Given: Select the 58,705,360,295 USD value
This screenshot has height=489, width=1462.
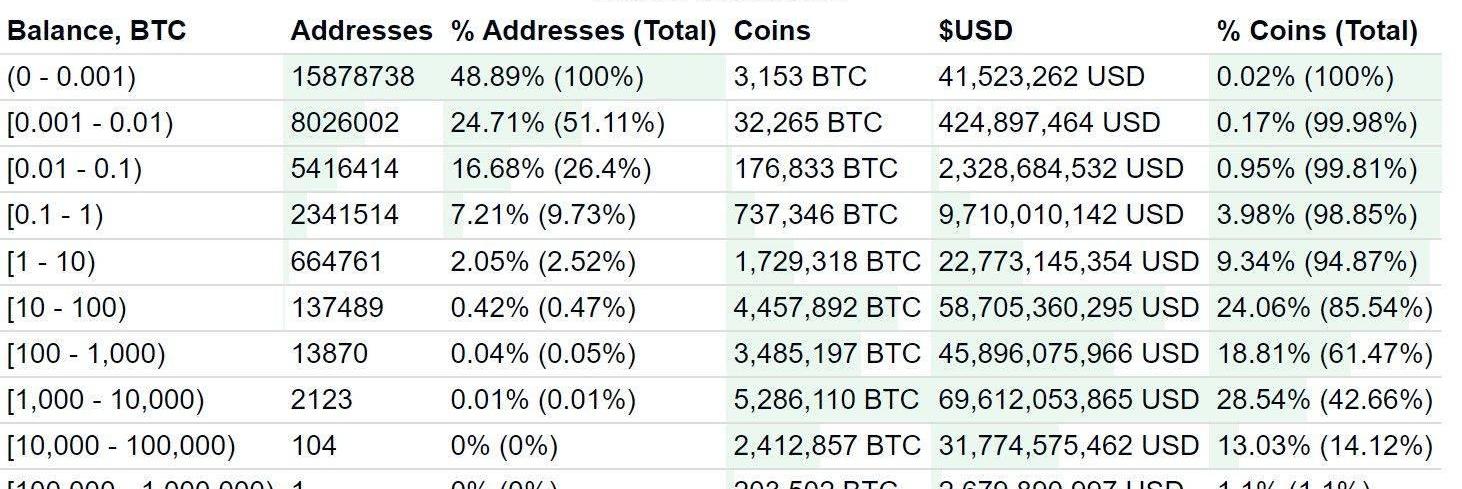Looking at the screenshot, I should point(1068,308).
